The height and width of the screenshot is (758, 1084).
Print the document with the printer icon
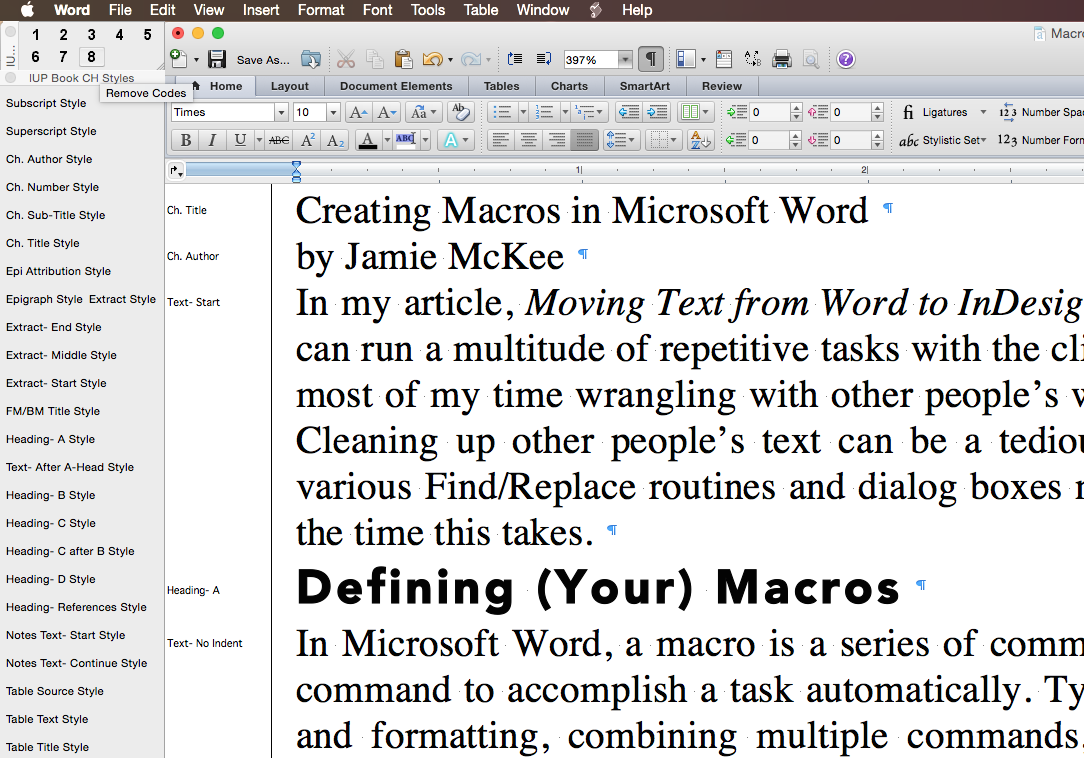782,59
